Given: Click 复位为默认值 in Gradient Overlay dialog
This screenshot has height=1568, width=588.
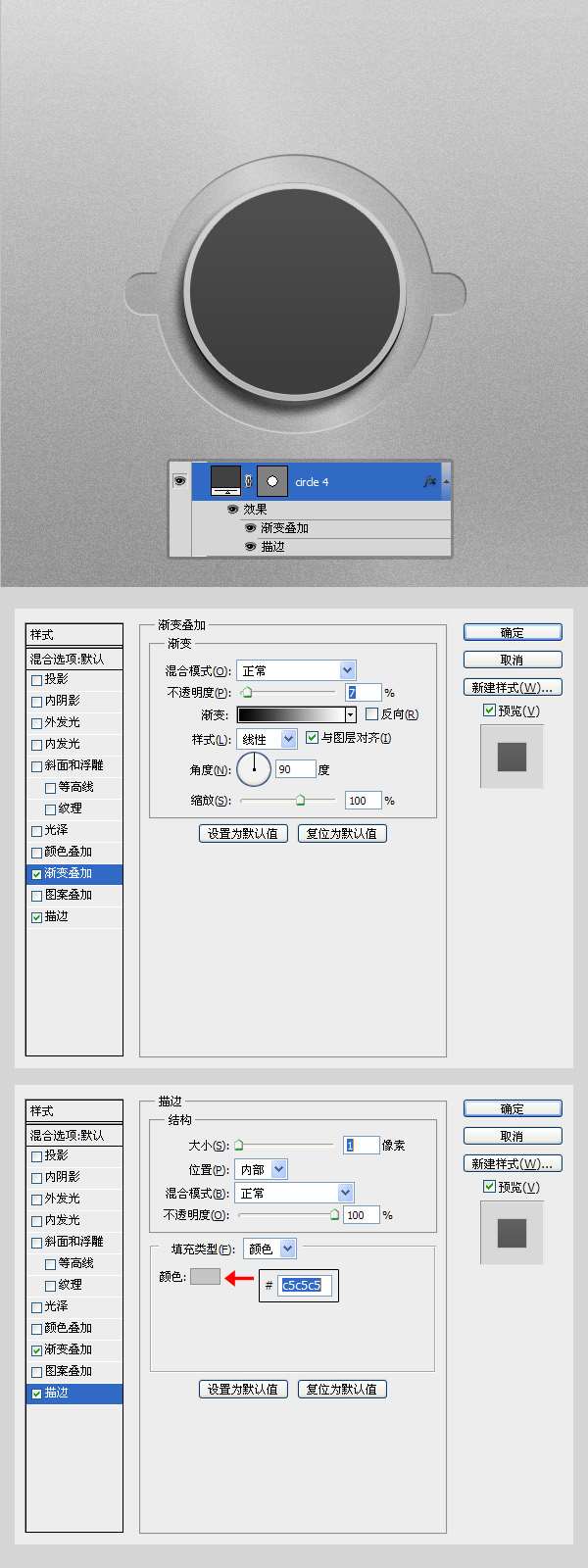Looking at the screenshot, I should click(342, 834).
